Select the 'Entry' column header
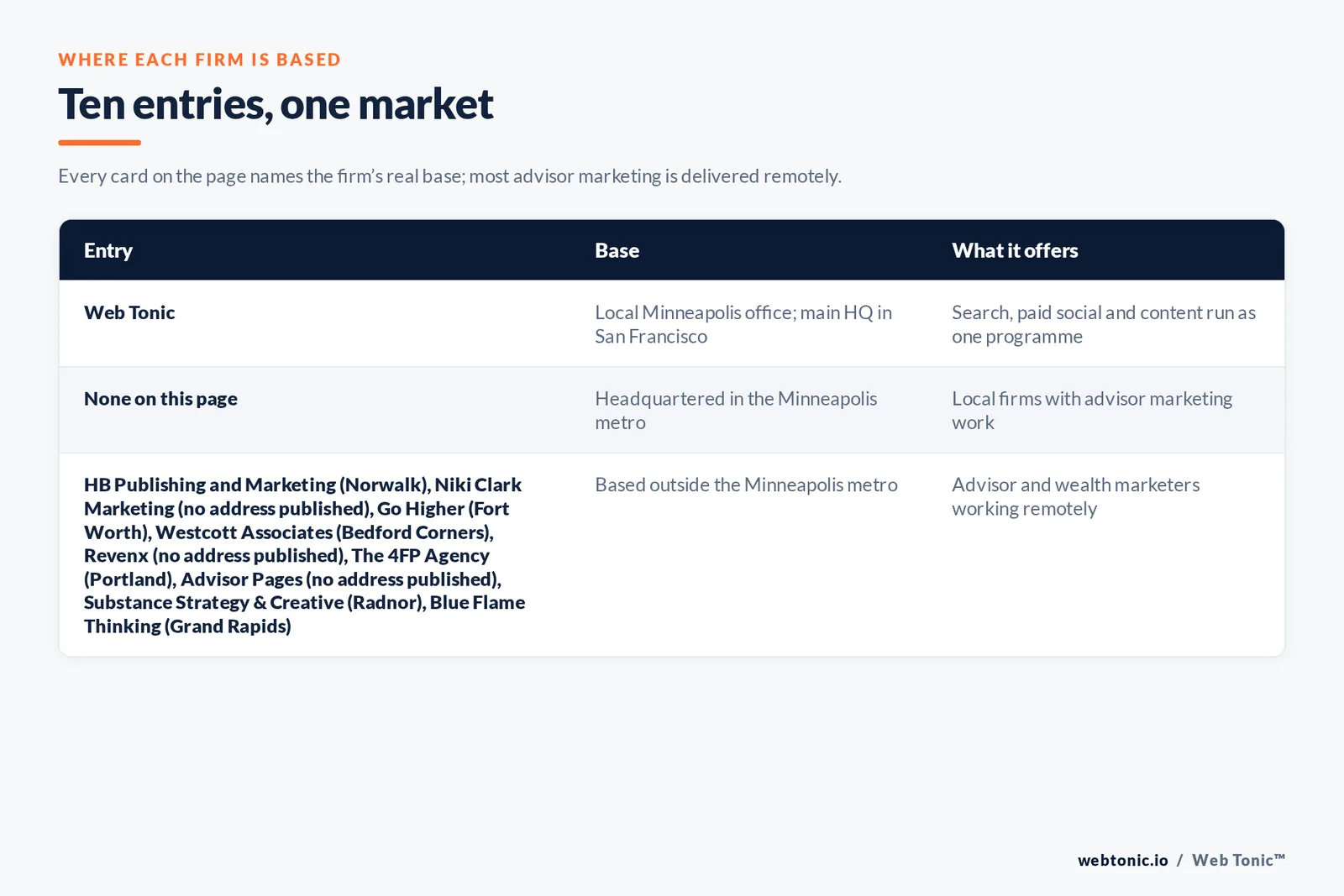Viewport: 1344px width, 896px height. [x=108, y=250]
